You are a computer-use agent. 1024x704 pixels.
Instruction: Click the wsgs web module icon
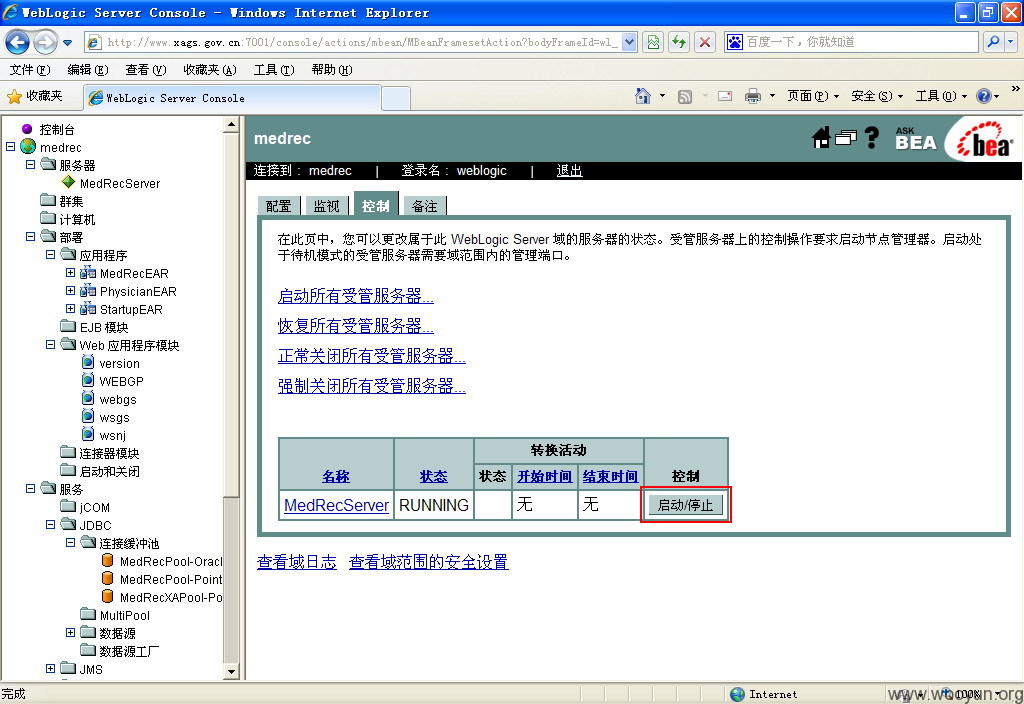point(88,416)
